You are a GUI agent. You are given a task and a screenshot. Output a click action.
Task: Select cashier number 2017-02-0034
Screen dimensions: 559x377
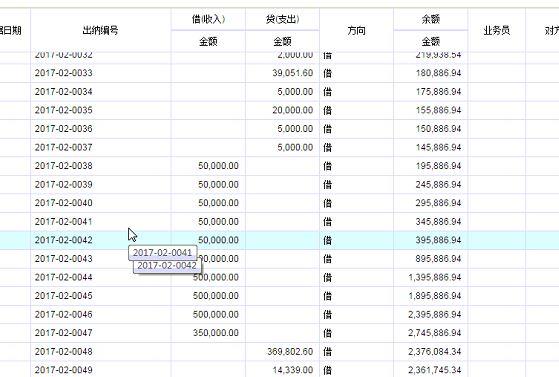[x=63, y=92]
